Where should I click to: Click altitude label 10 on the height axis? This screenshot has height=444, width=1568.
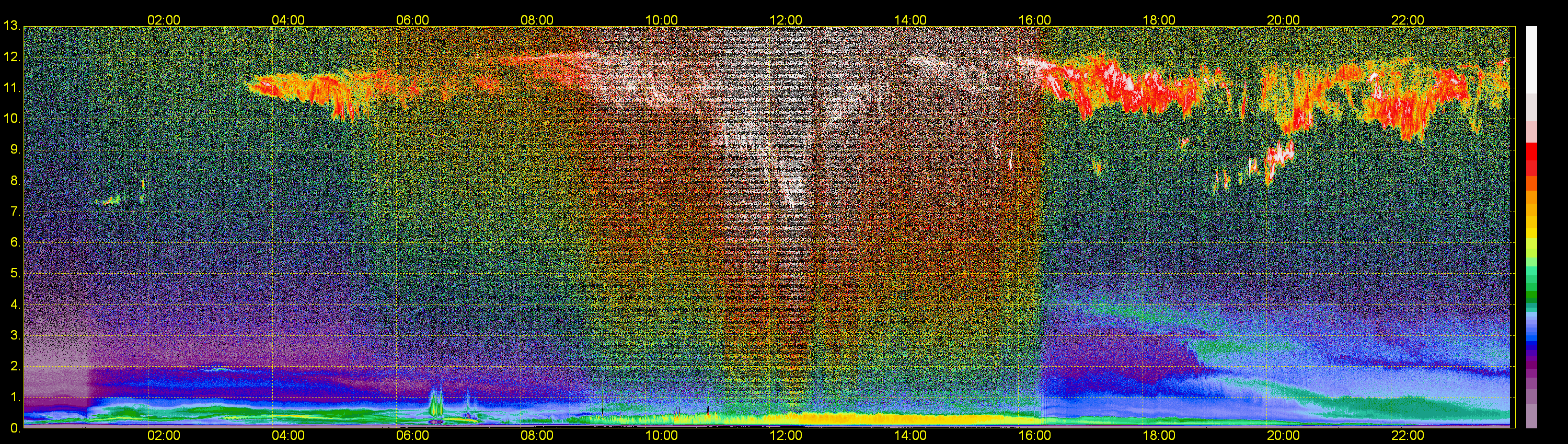11,119
